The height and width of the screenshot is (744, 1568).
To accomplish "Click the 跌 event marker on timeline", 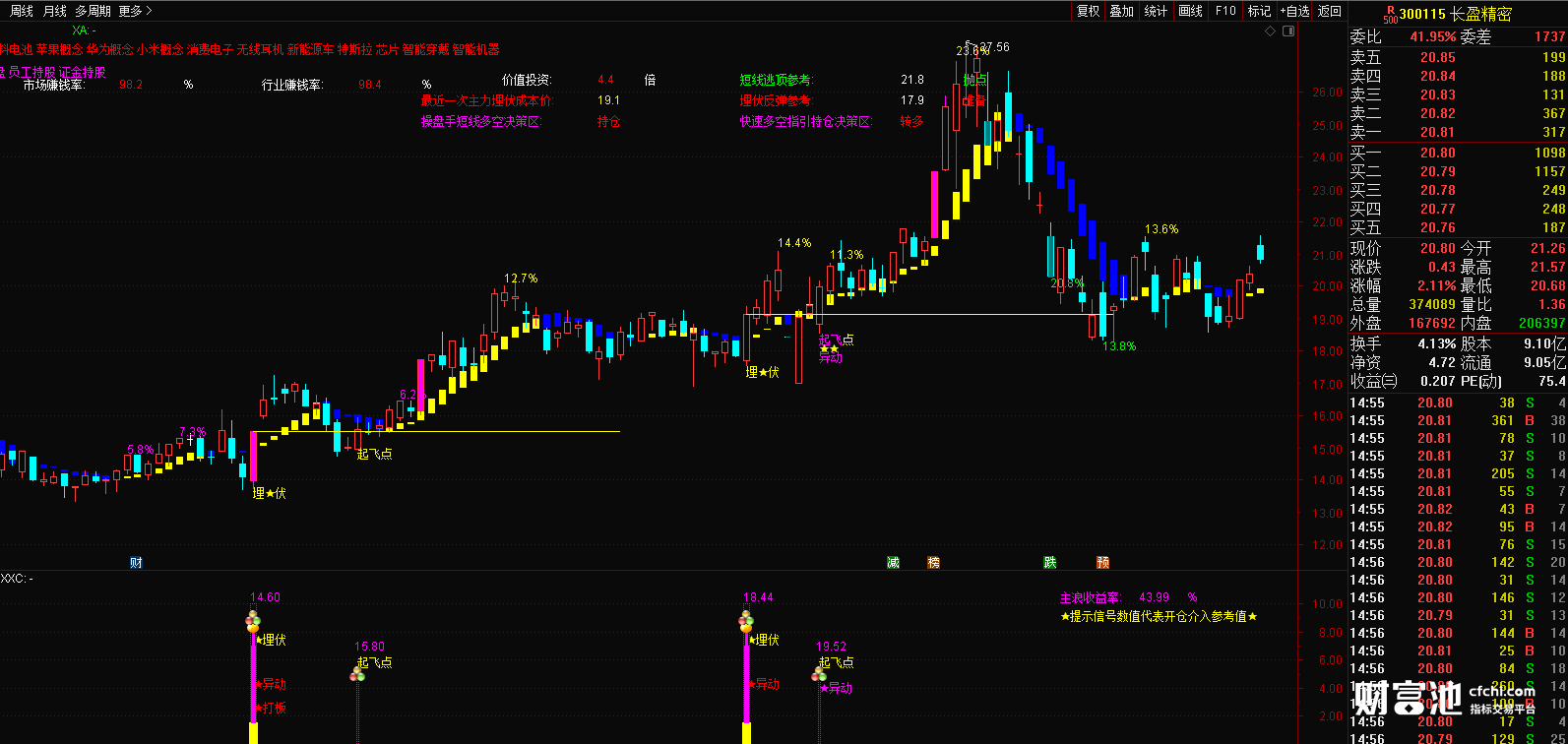I will 1050,563.
